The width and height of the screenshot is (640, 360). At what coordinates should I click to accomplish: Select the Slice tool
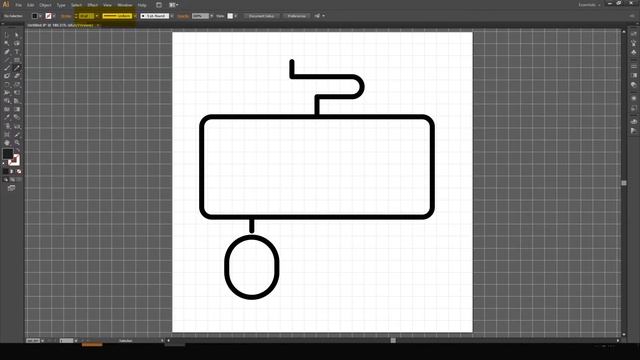(17, 134)
